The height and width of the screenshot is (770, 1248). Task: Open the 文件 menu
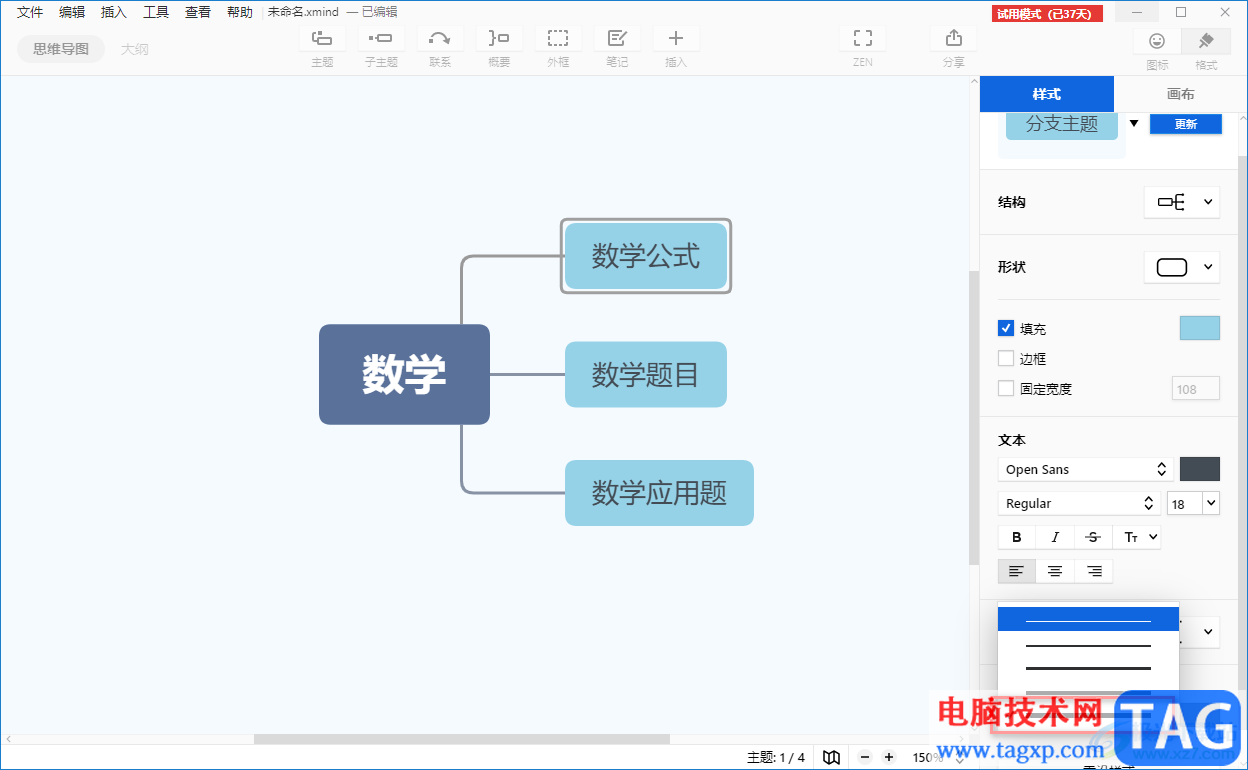30,12
